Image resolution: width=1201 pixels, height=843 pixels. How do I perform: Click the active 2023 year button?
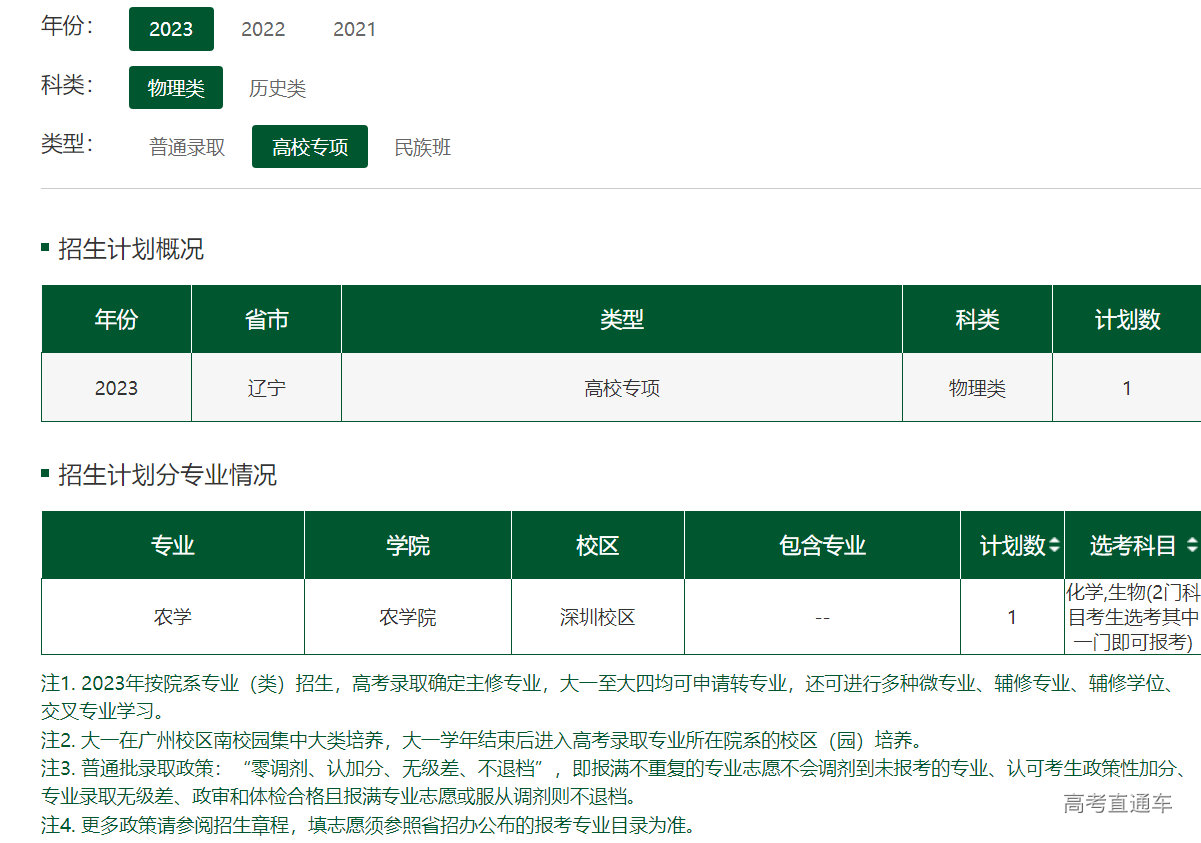pos(171,29)
